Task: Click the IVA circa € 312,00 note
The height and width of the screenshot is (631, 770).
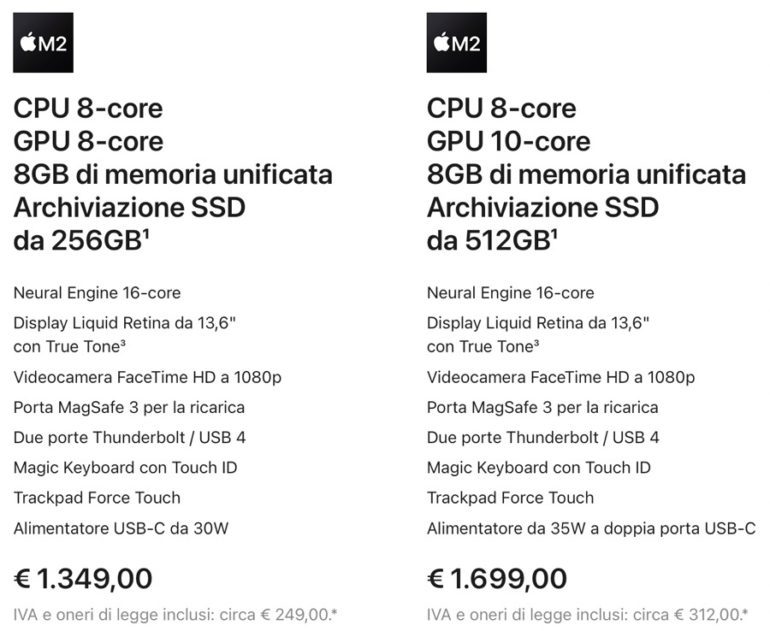Action: coord(587,615)
